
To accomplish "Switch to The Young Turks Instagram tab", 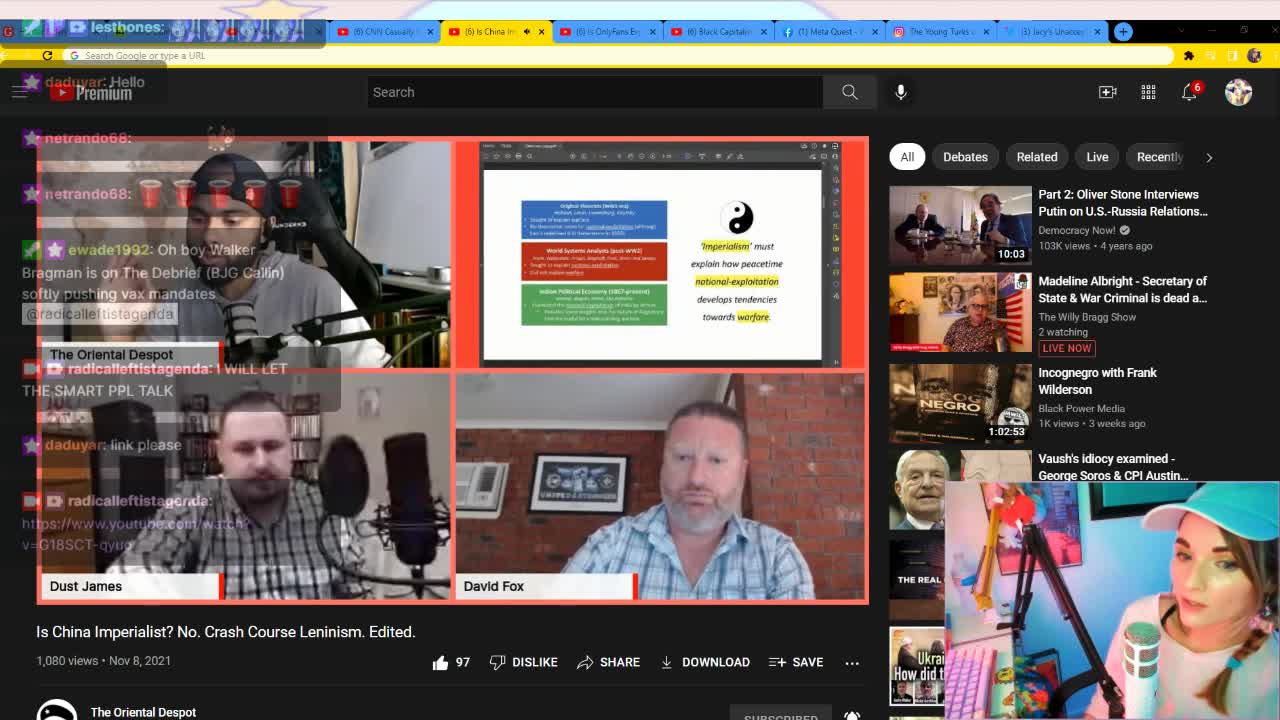I will [939, 31].
